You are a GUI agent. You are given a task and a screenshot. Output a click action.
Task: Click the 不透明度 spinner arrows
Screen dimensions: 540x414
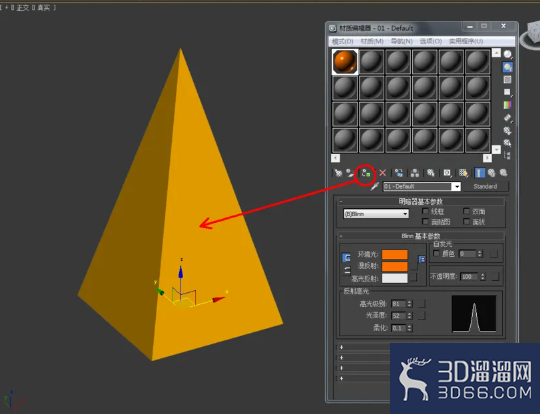pyautogui.click(x=482, y=276)
